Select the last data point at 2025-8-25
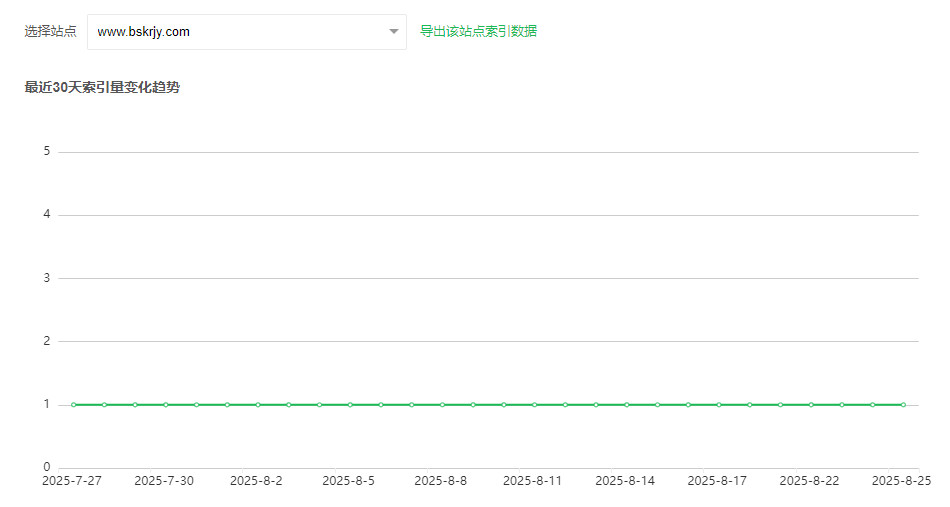Image resolution: width=950 pixels, height=507 pixels. pos(903,405)
